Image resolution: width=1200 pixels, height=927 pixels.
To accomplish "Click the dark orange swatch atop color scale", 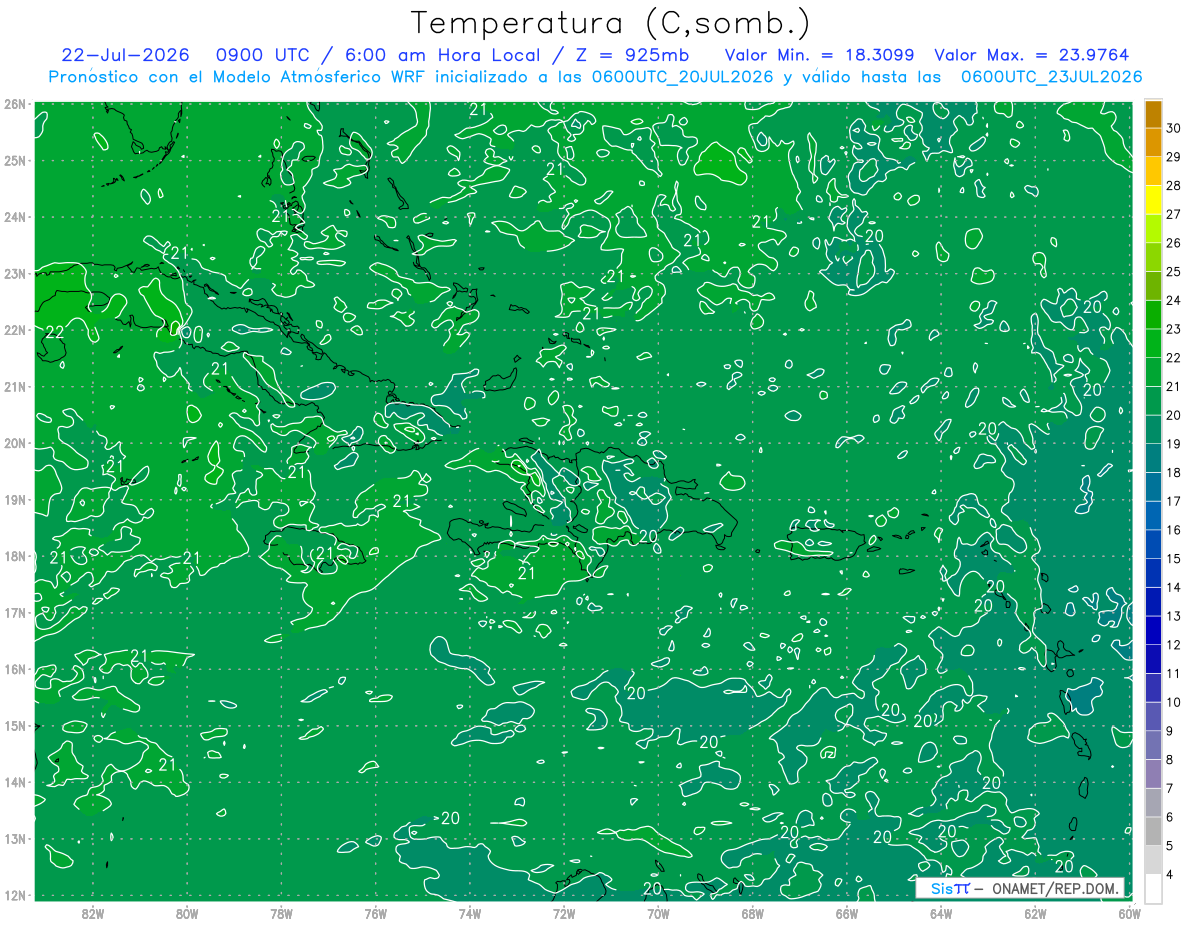I will pos(1153,114).
